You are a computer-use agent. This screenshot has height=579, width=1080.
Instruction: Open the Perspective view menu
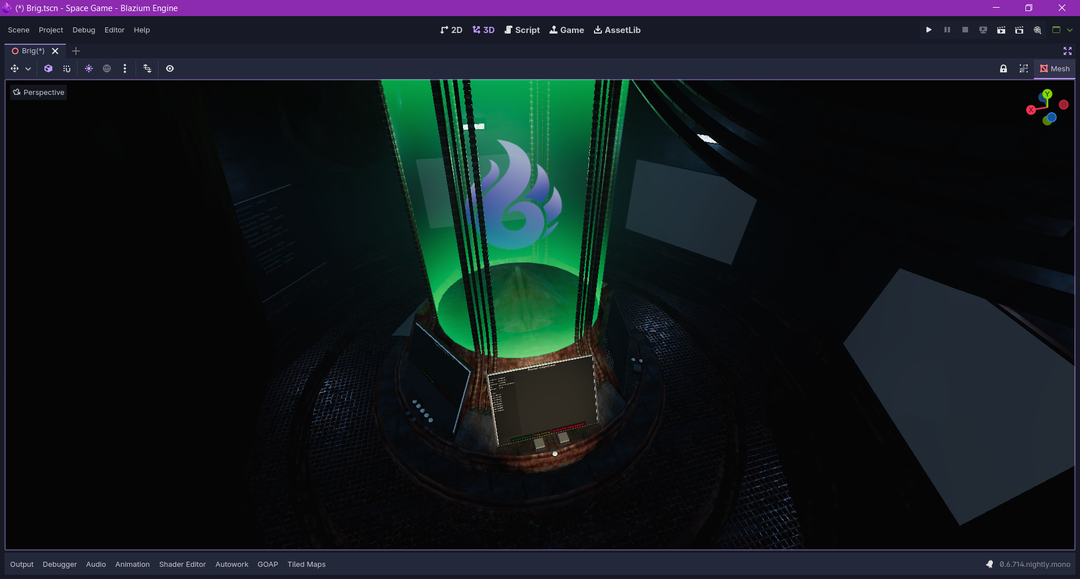pos(39,92)
